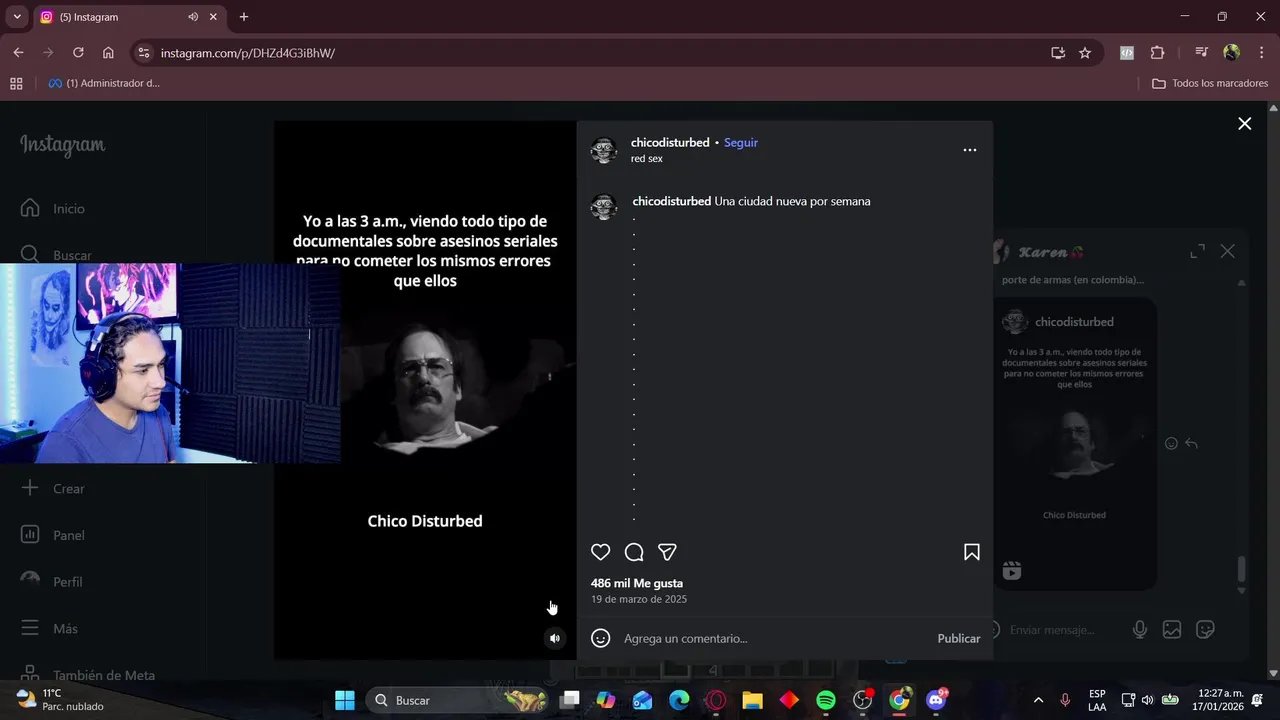1280x720 pixels.
Task: React to the shared reel with emoji icon
Action: [1171, 443]
